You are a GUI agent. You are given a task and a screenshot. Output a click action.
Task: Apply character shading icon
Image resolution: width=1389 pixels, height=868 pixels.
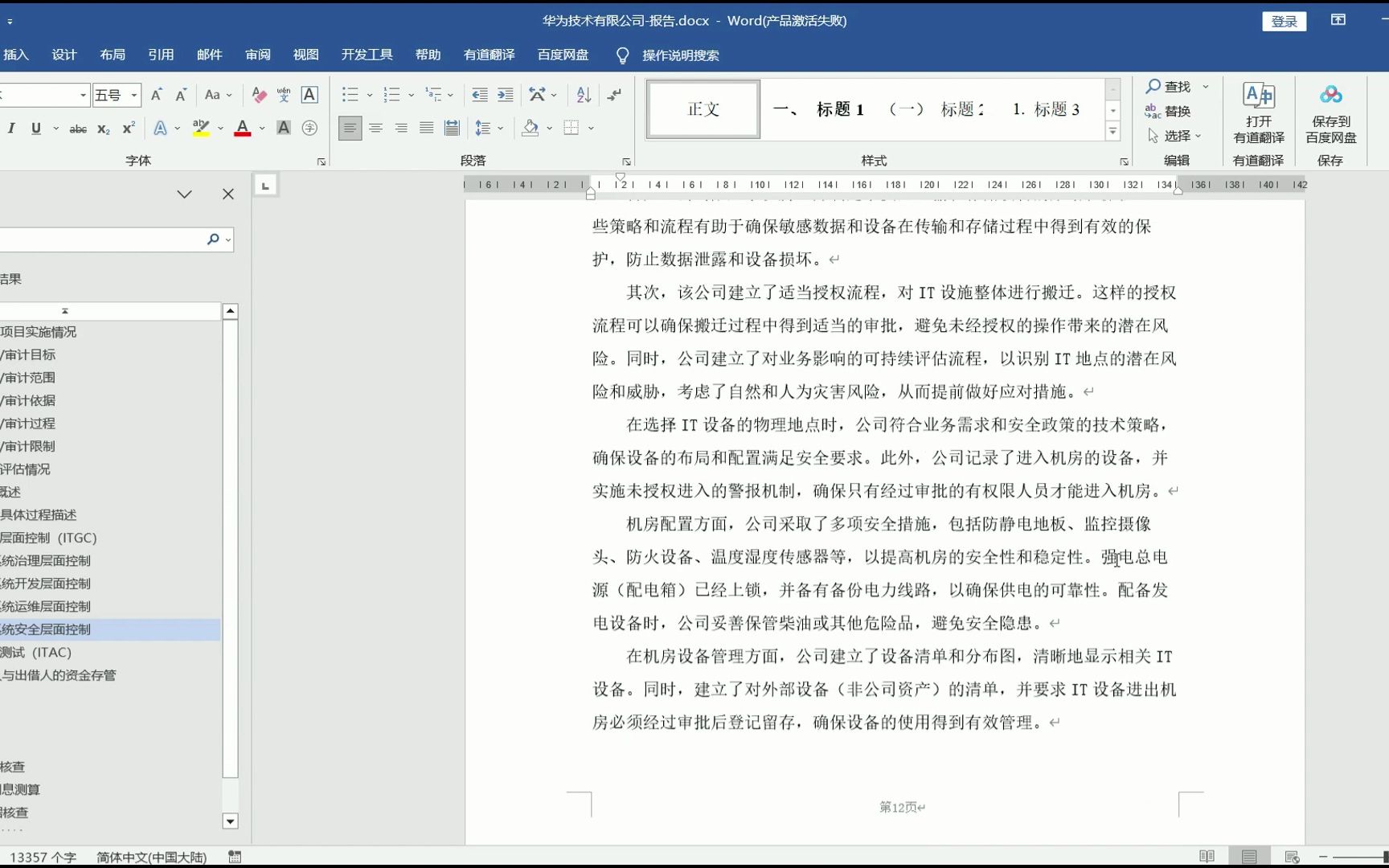pos(284,128)
